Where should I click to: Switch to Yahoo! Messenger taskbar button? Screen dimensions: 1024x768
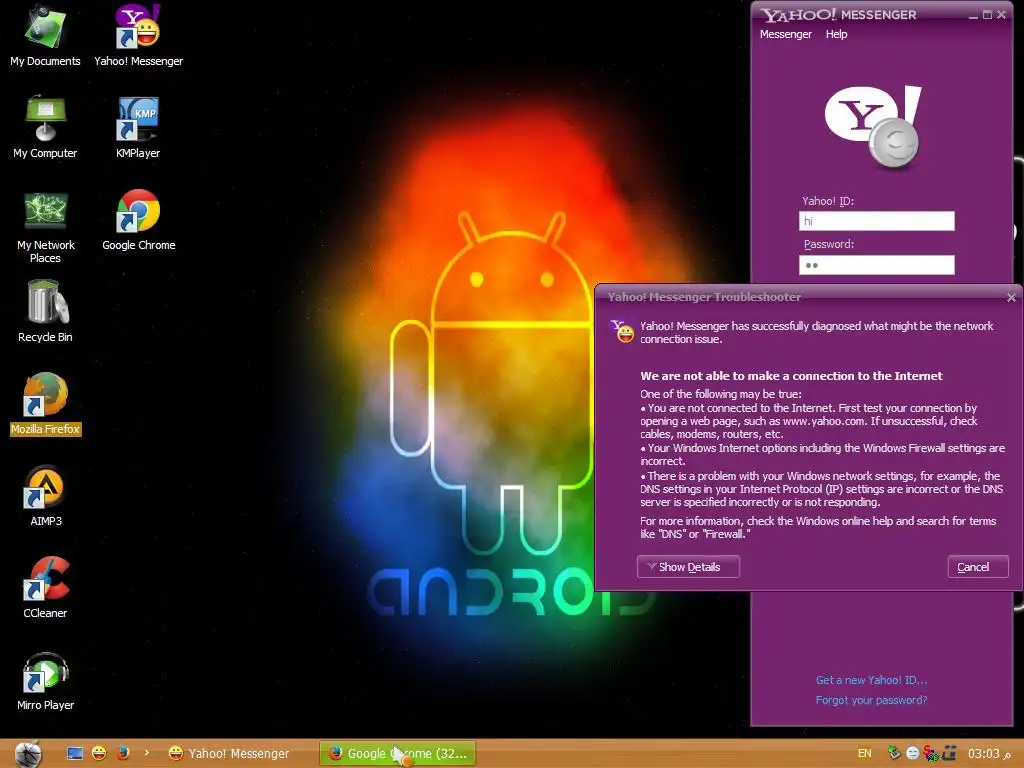pos(229,754)
